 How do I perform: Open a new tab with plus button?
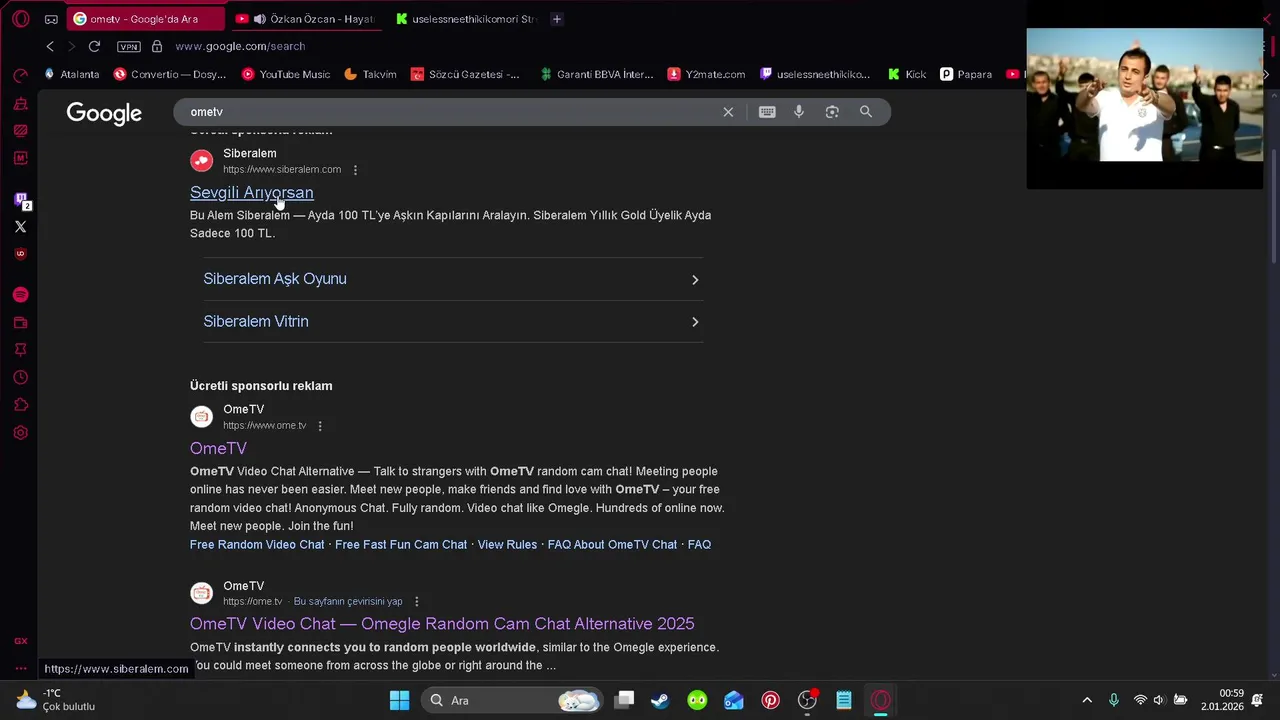click(557, 19)
